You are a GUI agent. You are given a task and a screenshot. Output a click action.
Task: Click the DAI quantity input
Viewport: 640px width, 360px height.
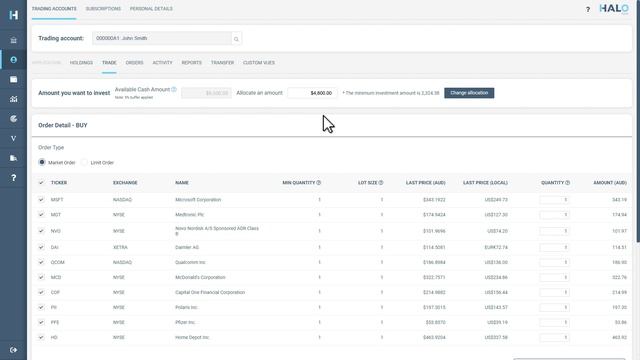(x=554, y=247)
